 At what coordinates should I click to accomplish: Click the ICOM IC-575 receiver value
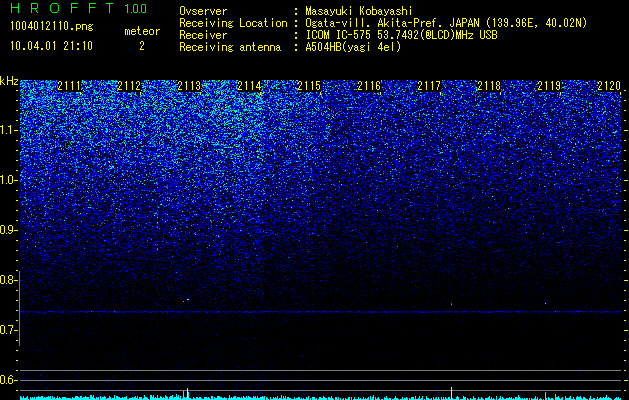[401, 35]
